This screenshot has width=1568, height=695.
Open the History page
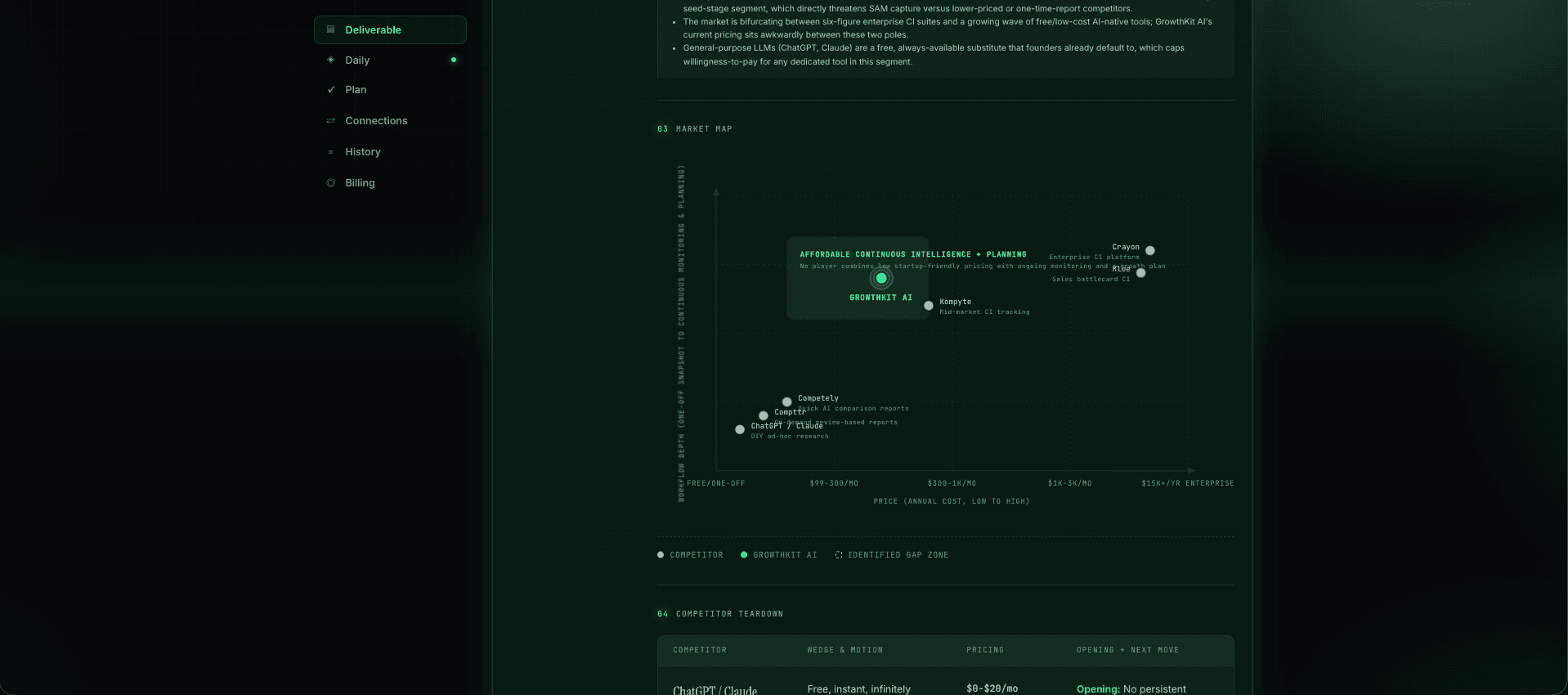(390, 152)
